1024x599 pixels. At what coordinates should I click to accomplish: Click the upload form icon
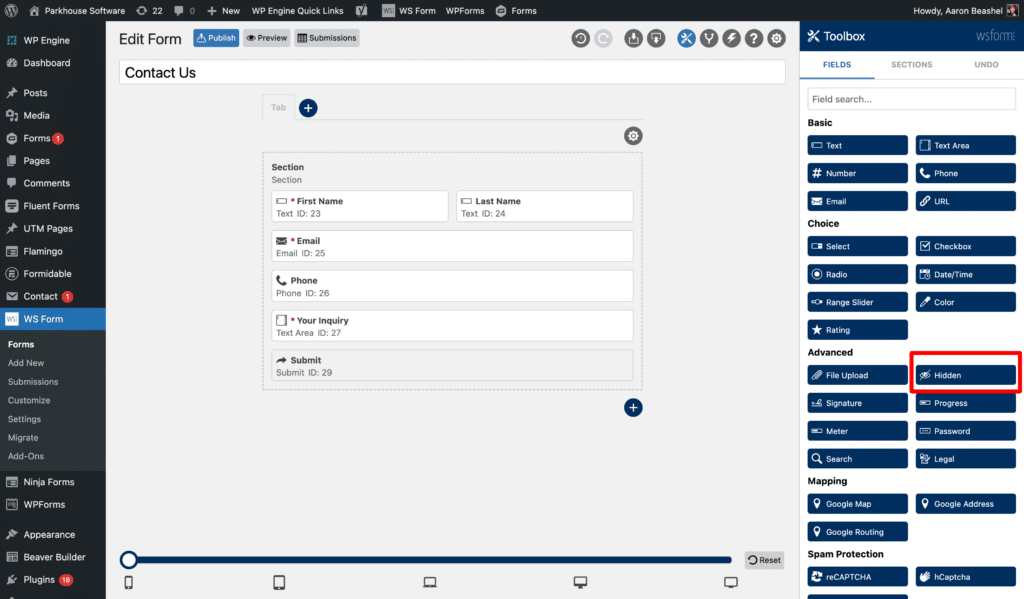[633, 39]
